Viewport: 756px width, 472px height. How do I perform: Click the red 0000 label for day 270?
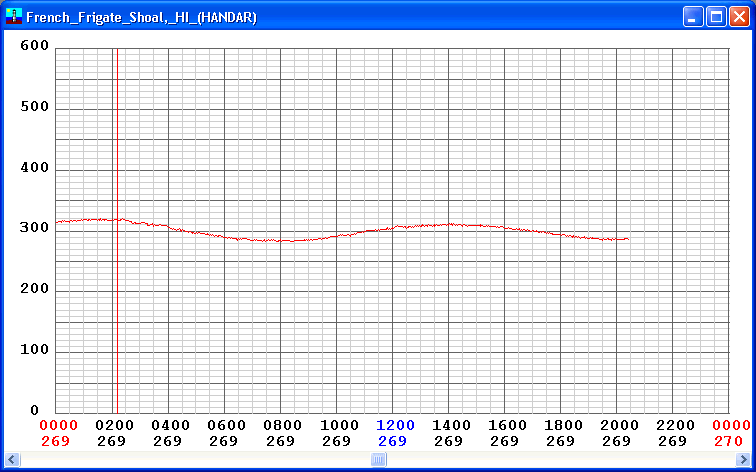(730, 425)
